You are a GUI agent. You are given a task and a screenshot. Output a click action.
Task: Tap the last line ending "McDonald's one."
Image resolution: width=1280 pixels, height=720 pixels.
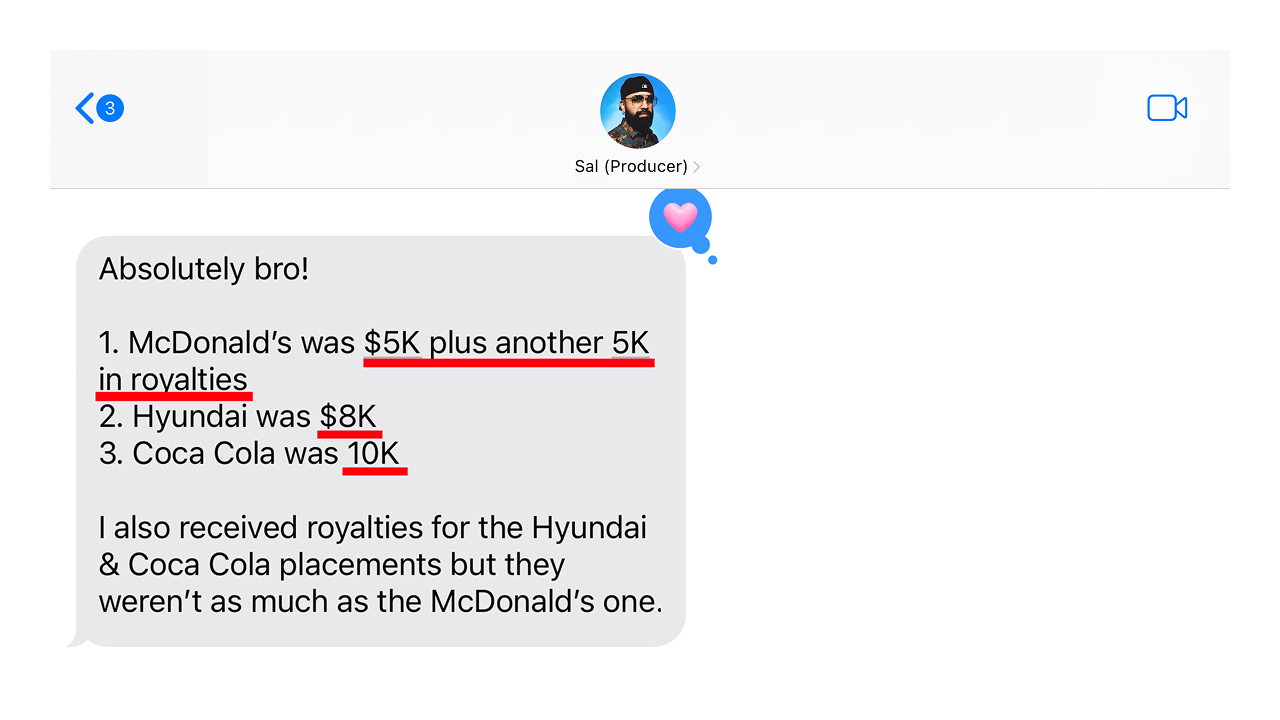coord(380,602)
